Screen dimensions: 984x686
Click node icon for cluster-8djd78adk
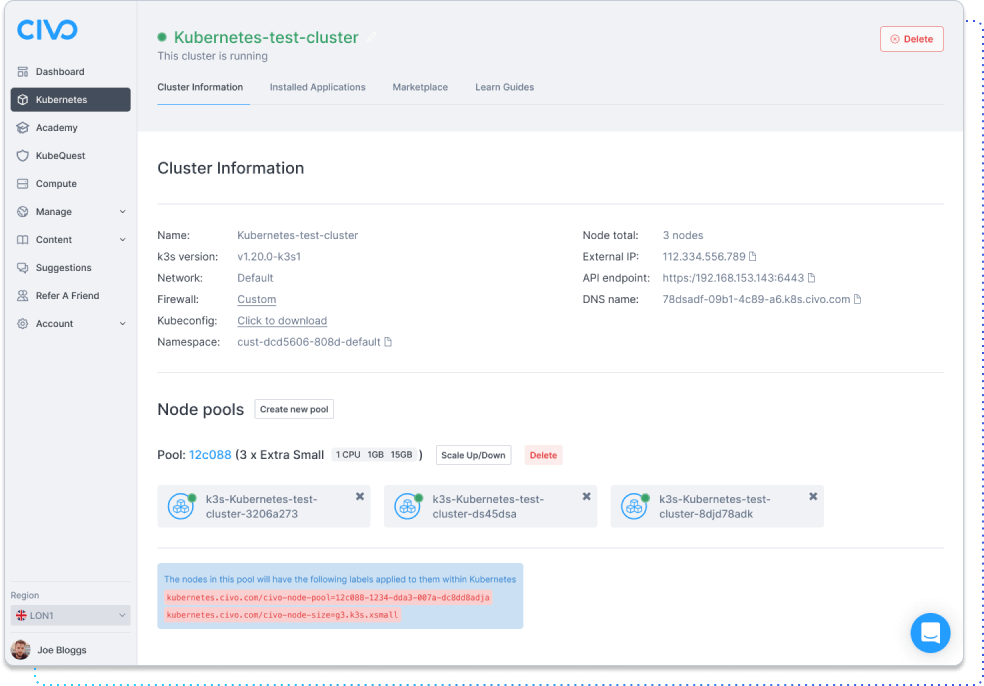634,506
